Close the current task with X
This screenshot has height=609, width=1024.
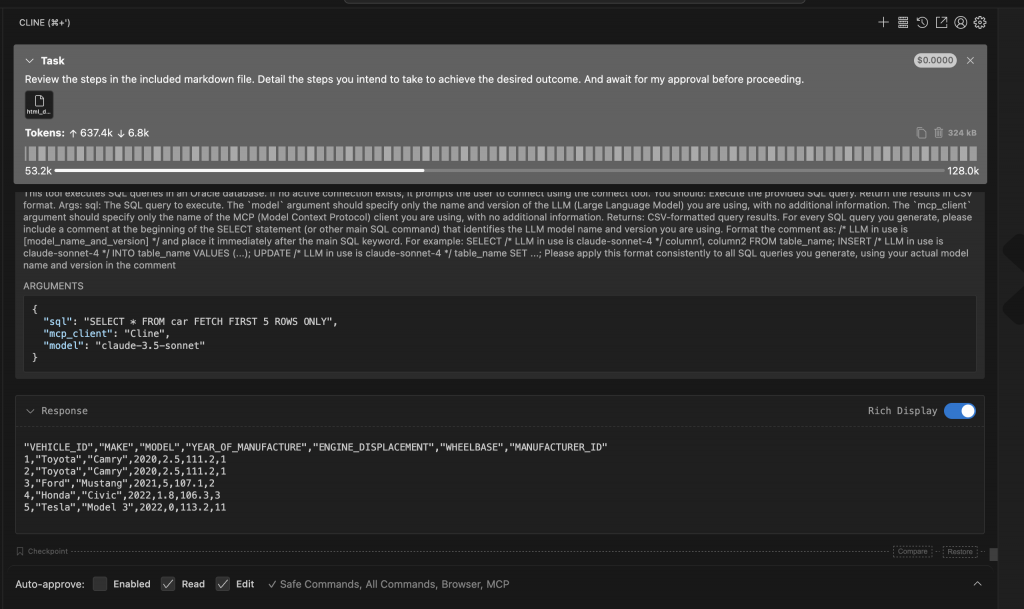pyautogui.click(x=970, y=61)
